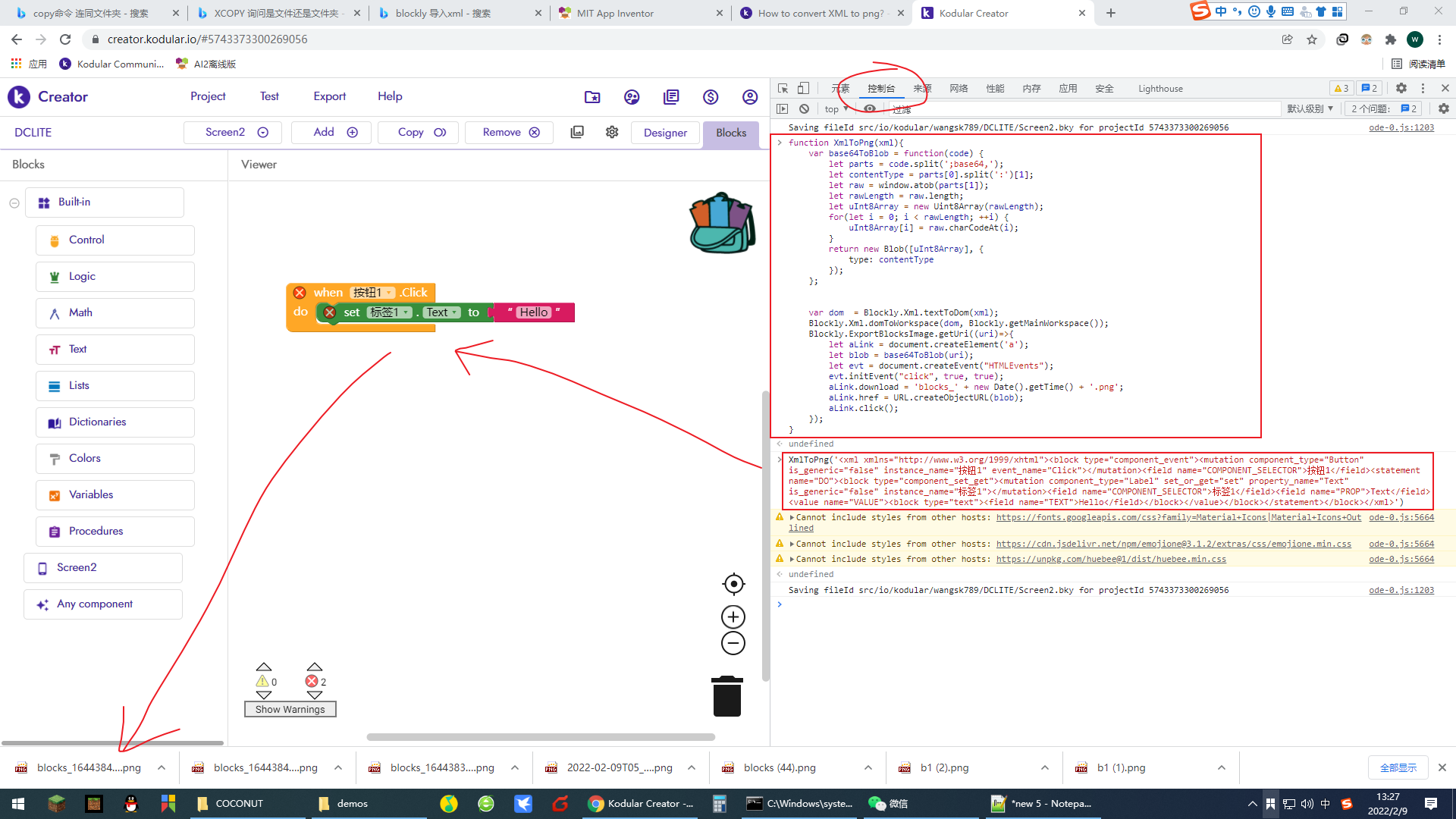Open options for first blocks_1644384 download

[162, 767]
